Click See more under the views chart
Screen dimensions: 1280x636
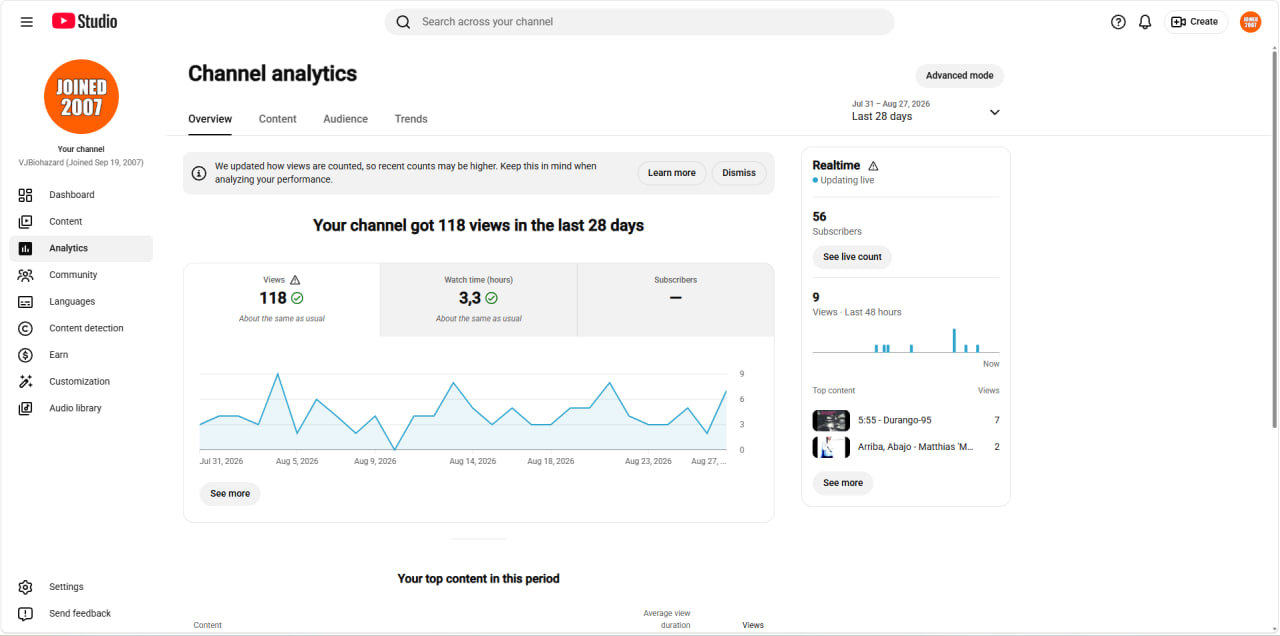pyautogui.click(x=230, y=494)
